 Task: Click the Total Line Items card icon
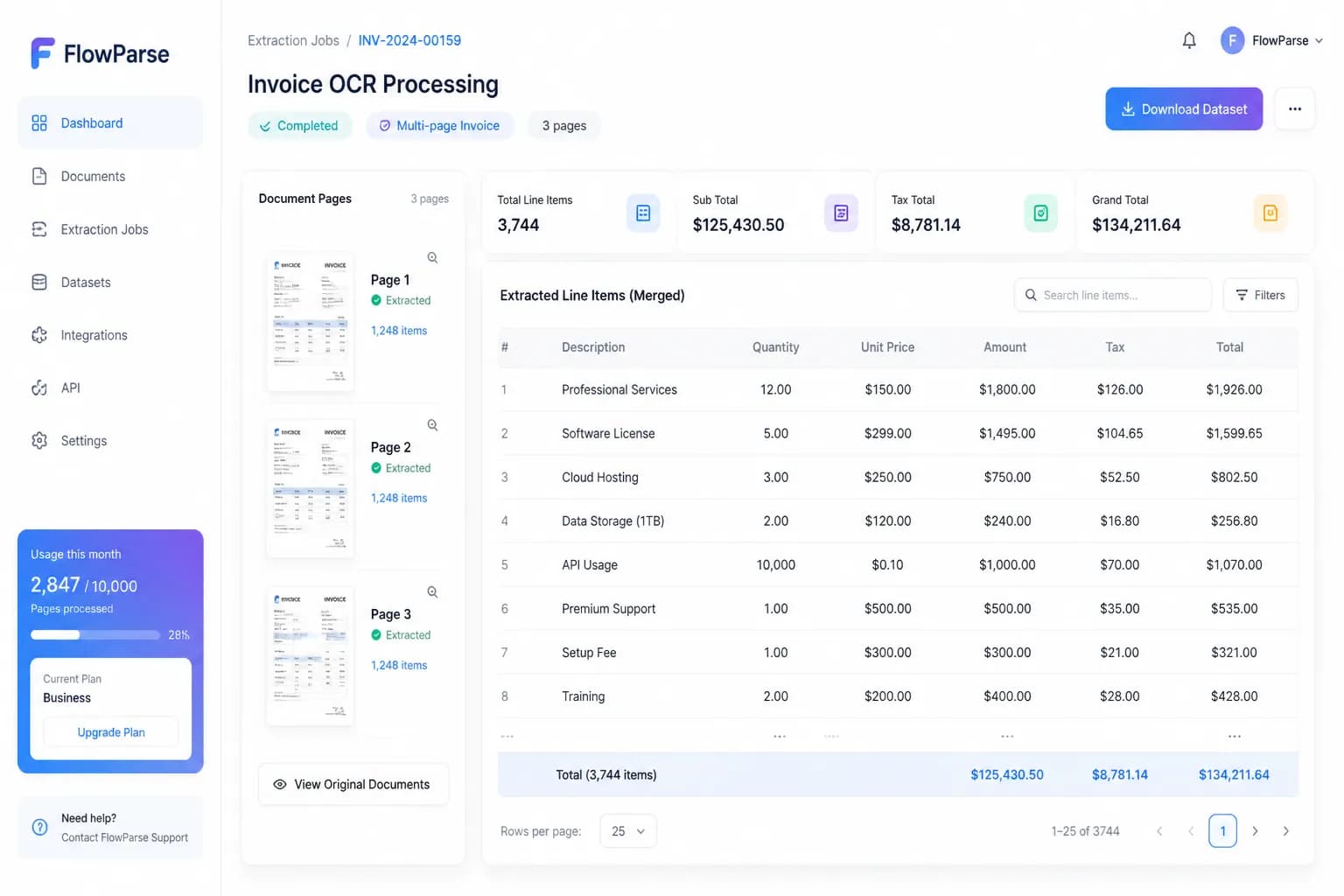click(x=643, y=213)
